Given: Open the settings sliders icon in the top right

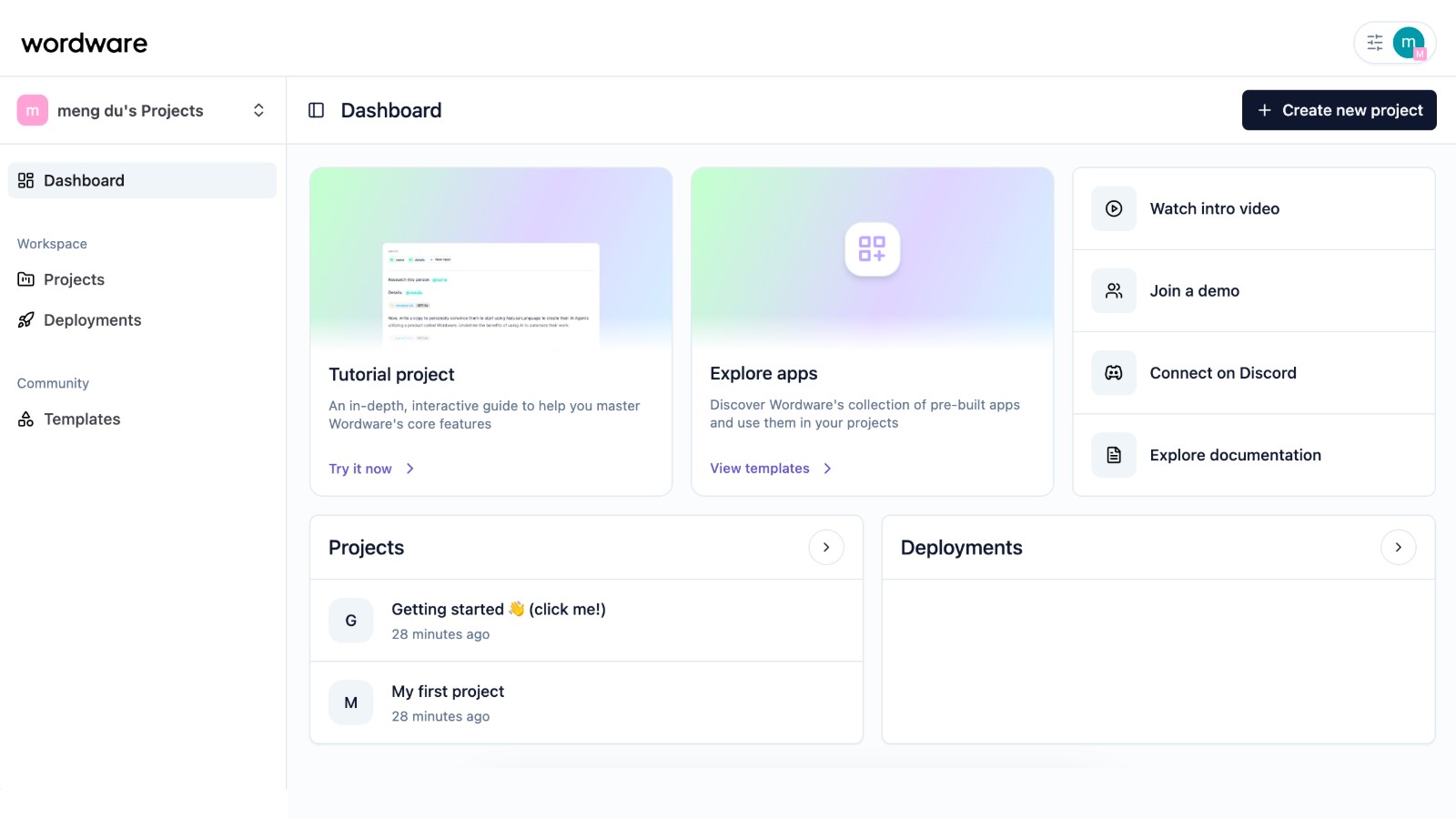Looking at the screenshot, I should click(1375, 43).
